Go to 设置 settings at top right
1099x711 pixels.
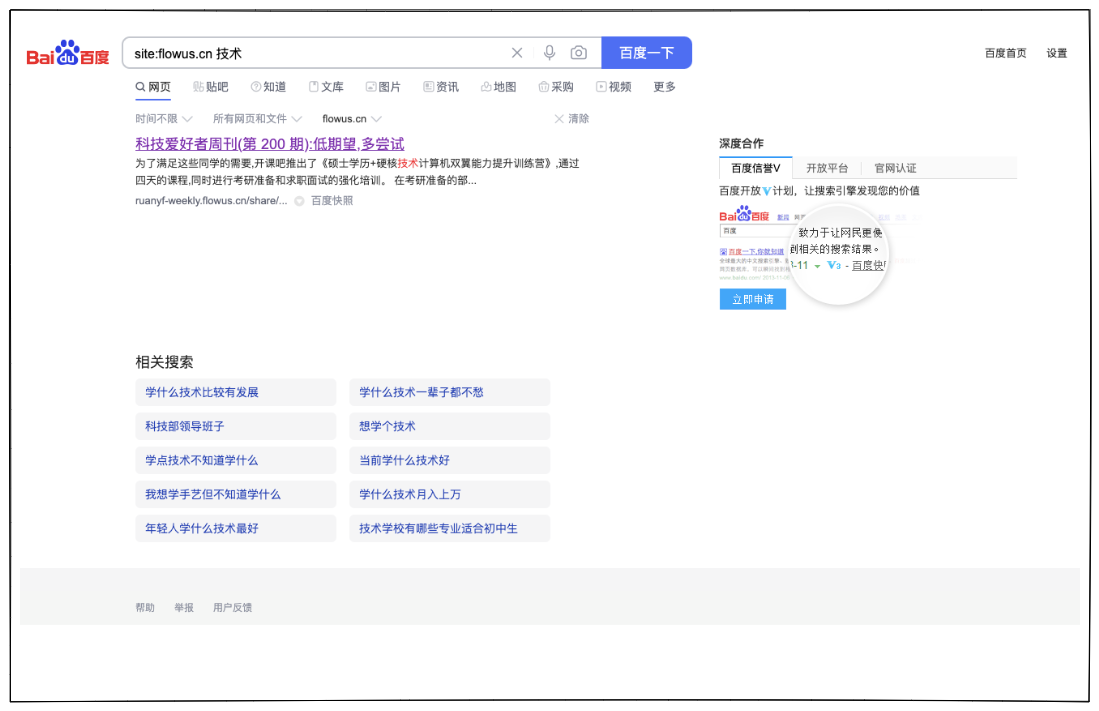click(1056, 53)
